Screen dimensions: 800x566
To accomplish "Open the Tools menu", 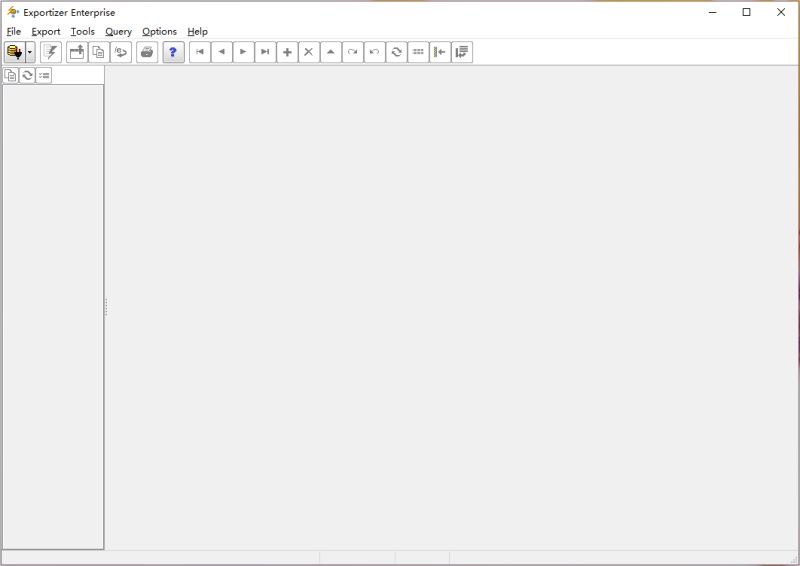I will 83,32.
